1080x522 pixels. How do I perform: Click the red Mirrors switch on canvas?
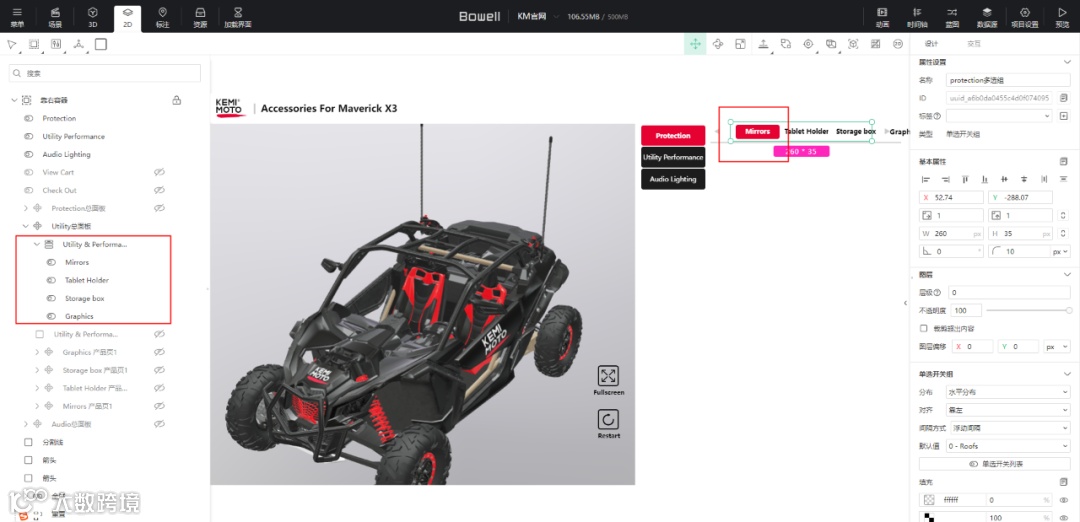pyautogui.click(x=758, y=131)
